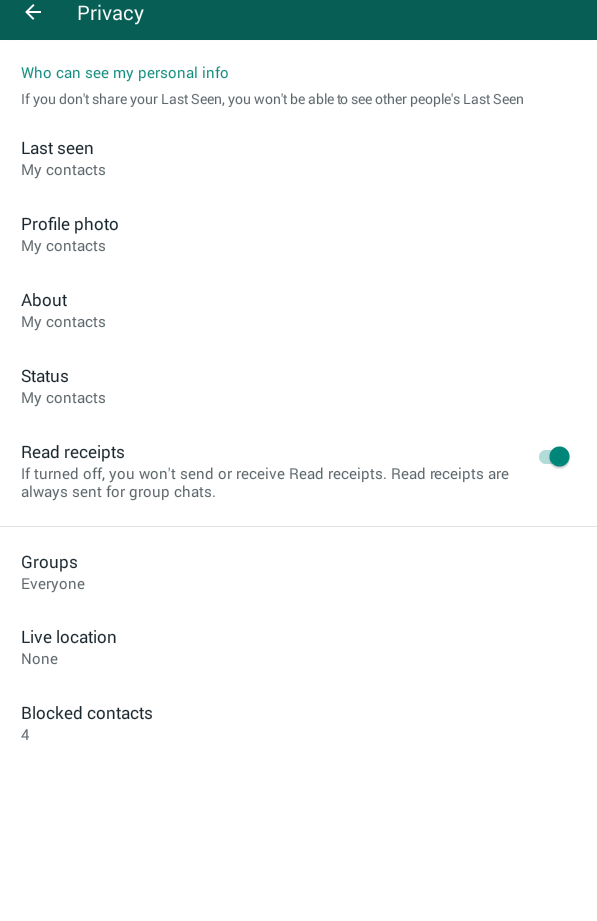Screen dimensions: 597x921
Task: Tap 'My contacts' value under Last seen
Action: coord(63,170)
